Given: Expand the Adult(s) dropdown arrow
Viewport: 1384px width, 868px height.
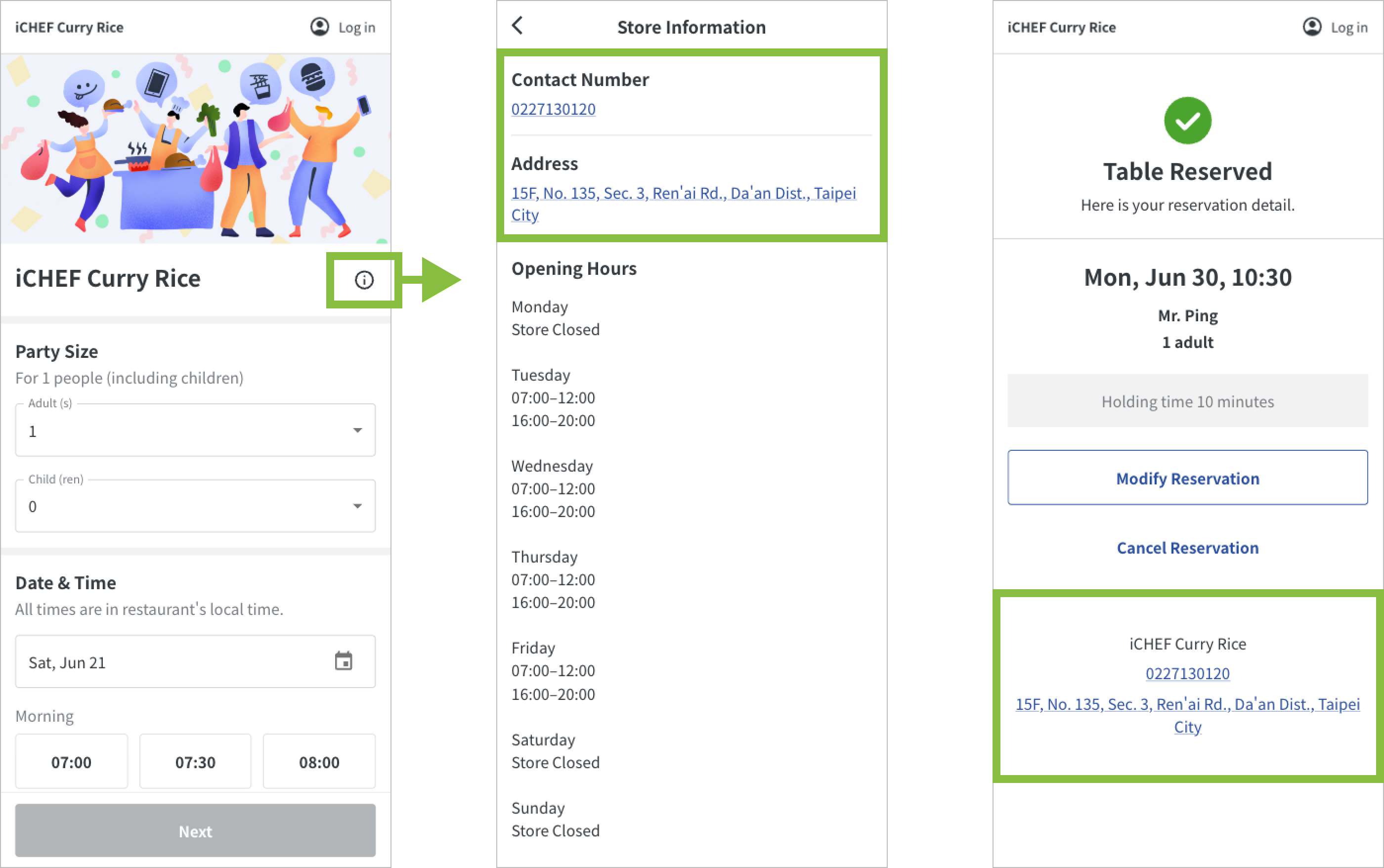Looking at the screenshot, I should tap(357, 431).
